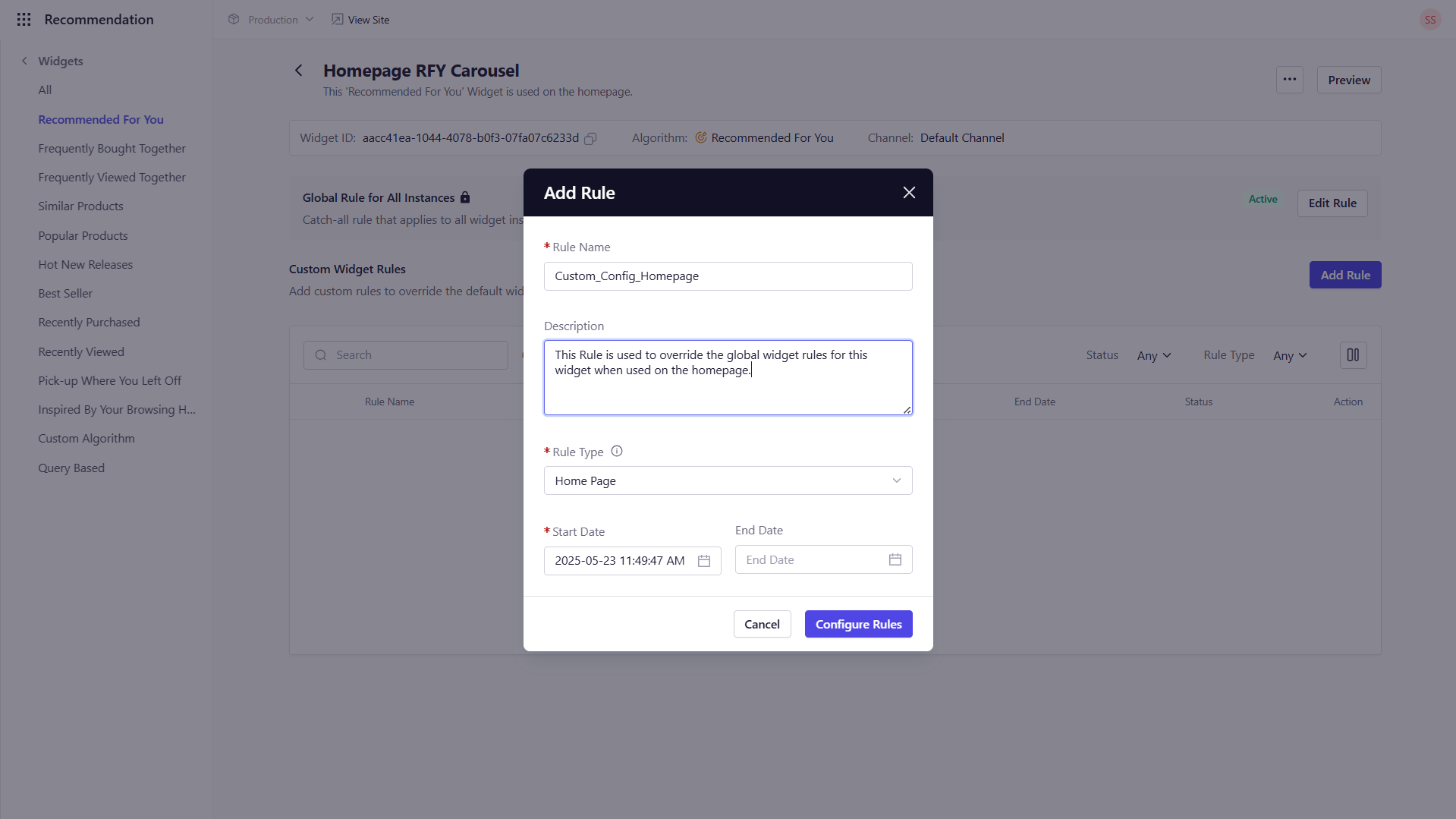The height and width of the screenshot is (819, 1456).
Task: Open the Start Date calendar icon
Action: 703,561
